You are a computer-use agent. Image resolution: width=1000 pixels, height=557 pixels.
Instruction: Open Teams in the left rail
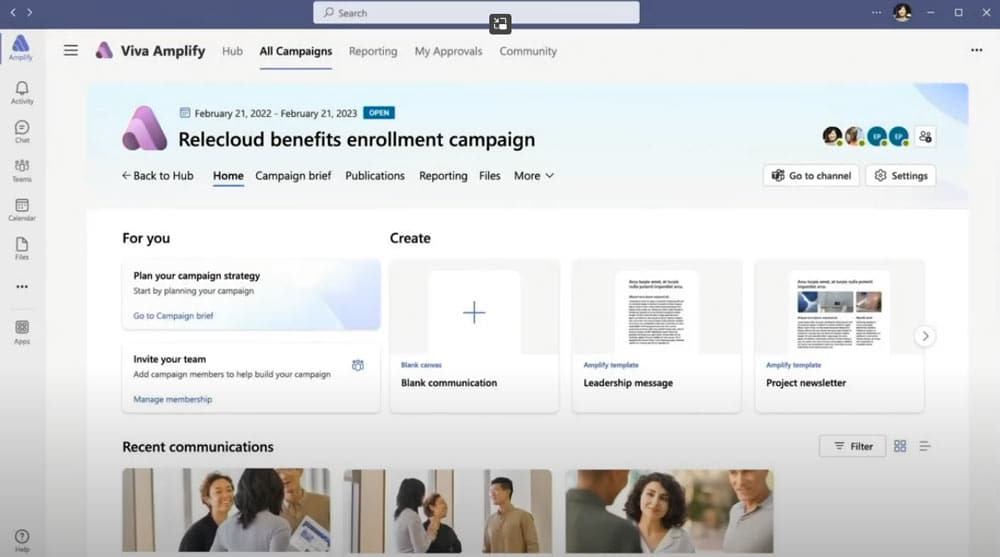22,170
